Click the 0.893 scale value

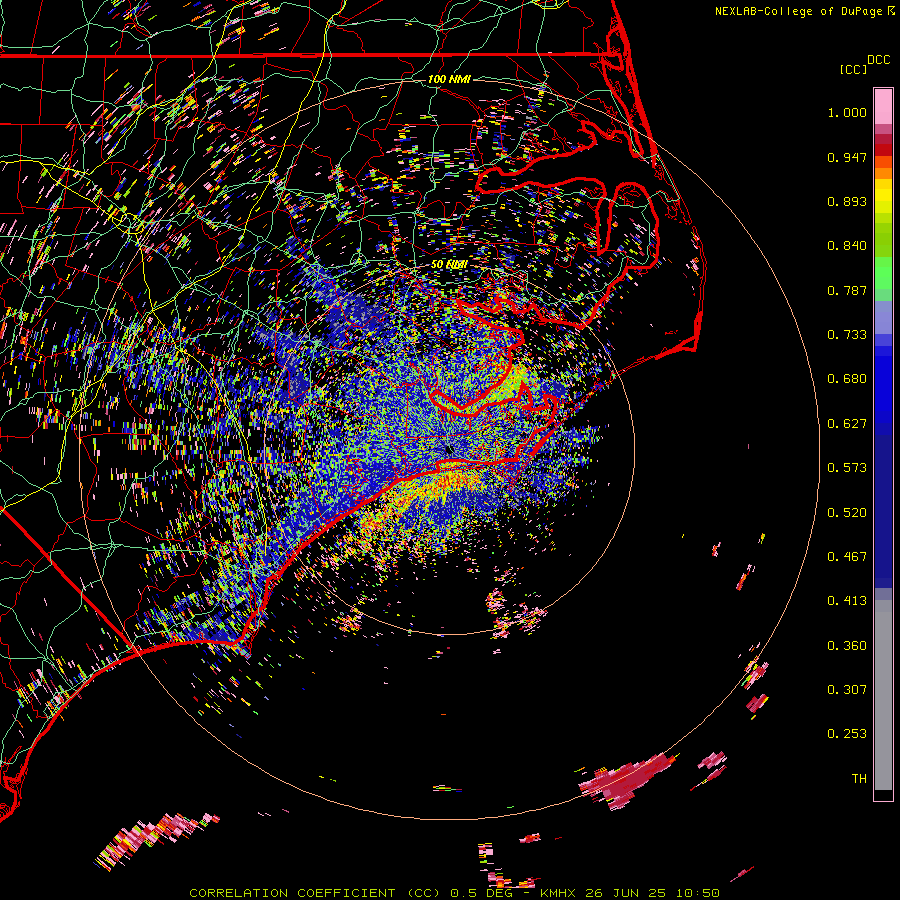point(847,201)
